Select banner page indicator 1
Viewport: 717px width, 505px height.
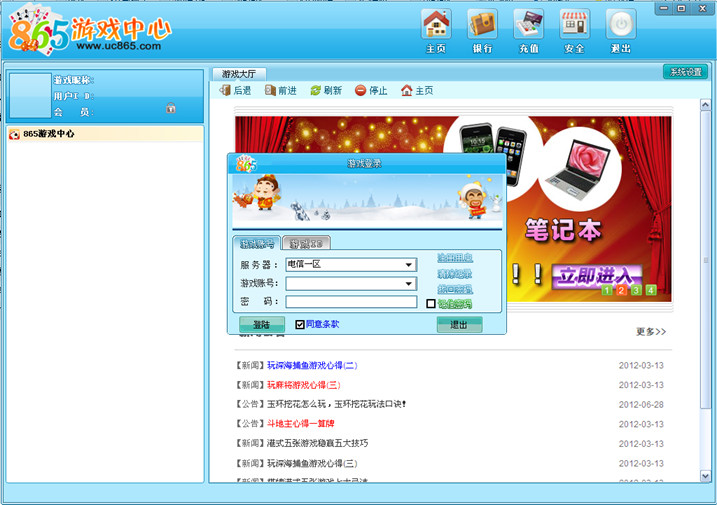point(606,290)
